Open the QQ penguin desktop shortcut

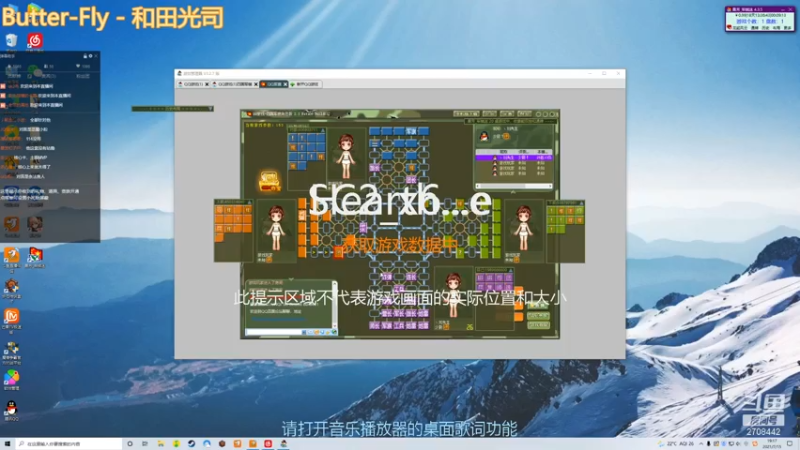(11, 410)
